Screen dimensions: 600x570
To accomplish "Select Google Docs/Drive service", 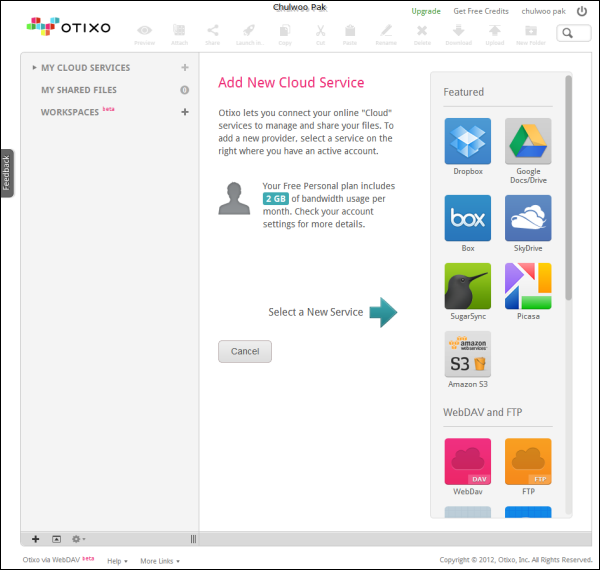I will (x=528, y=141).
